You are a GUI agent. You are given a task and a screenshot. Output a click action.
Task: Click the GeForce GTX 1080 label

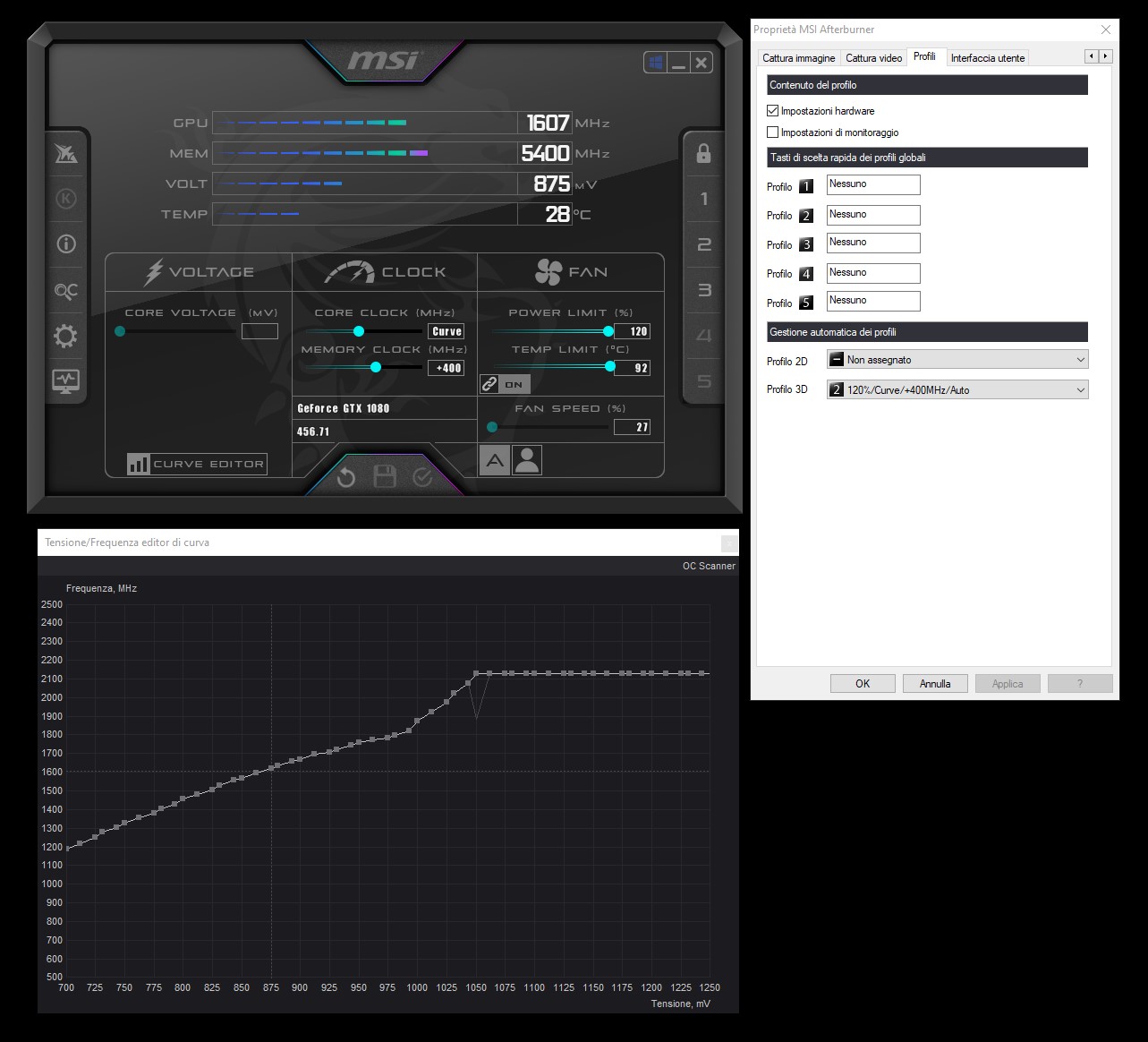(344, 408)
